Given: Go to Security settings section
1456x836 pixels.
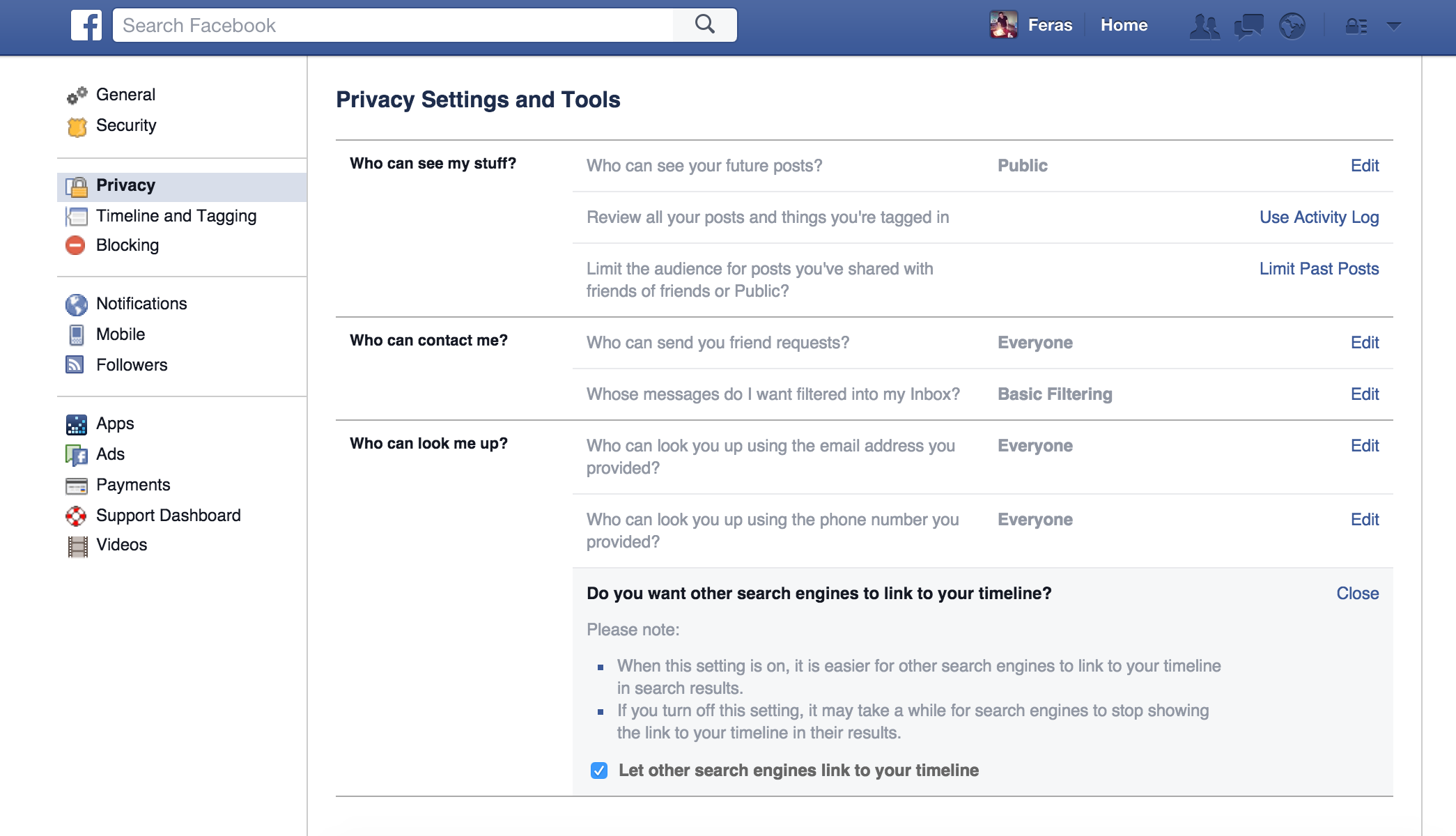Looking at the screenshot, I should click(x=125, y=125).
